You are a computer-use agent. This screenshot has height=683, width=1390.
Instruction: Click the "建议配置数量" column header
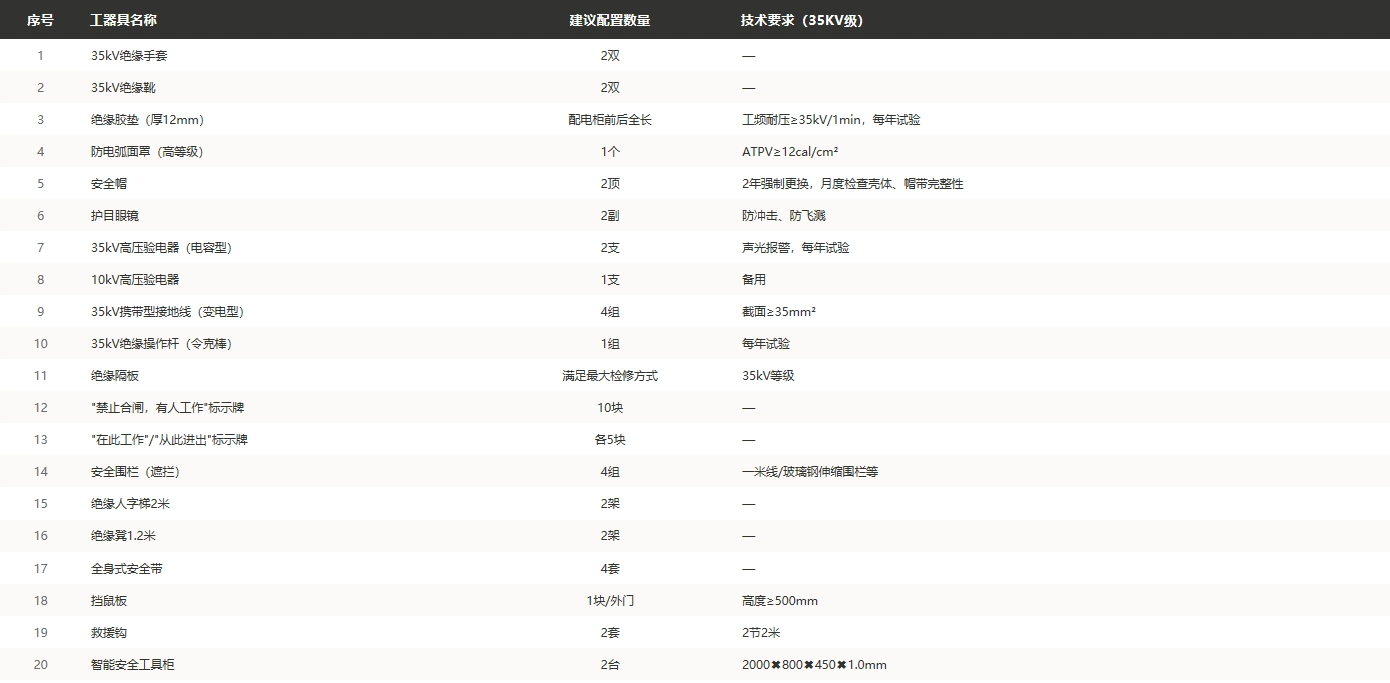pos(610,20)
